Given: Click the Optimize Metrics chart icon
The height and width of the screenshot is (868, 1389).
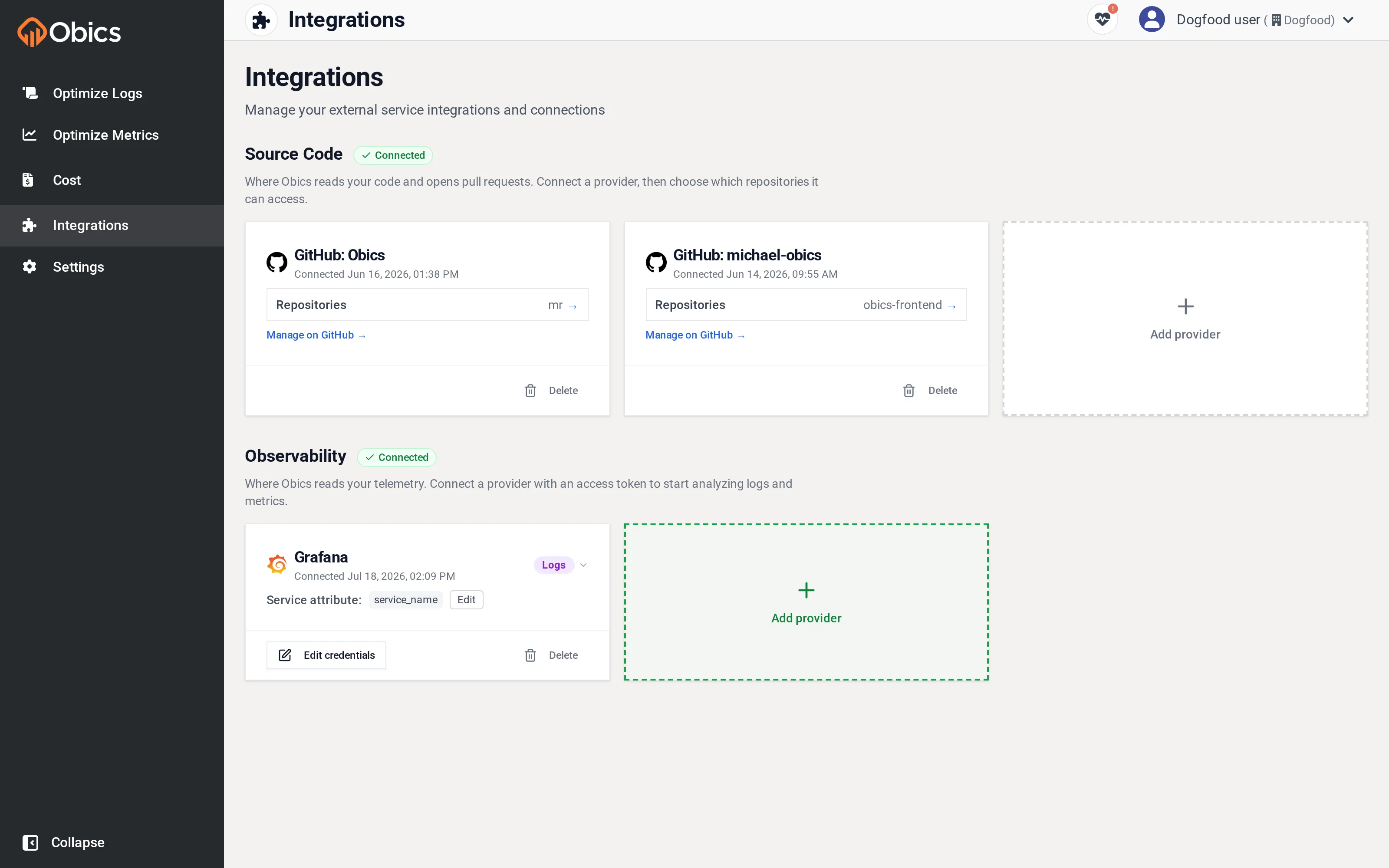Looking at the screenshot, I should point(29,135).
